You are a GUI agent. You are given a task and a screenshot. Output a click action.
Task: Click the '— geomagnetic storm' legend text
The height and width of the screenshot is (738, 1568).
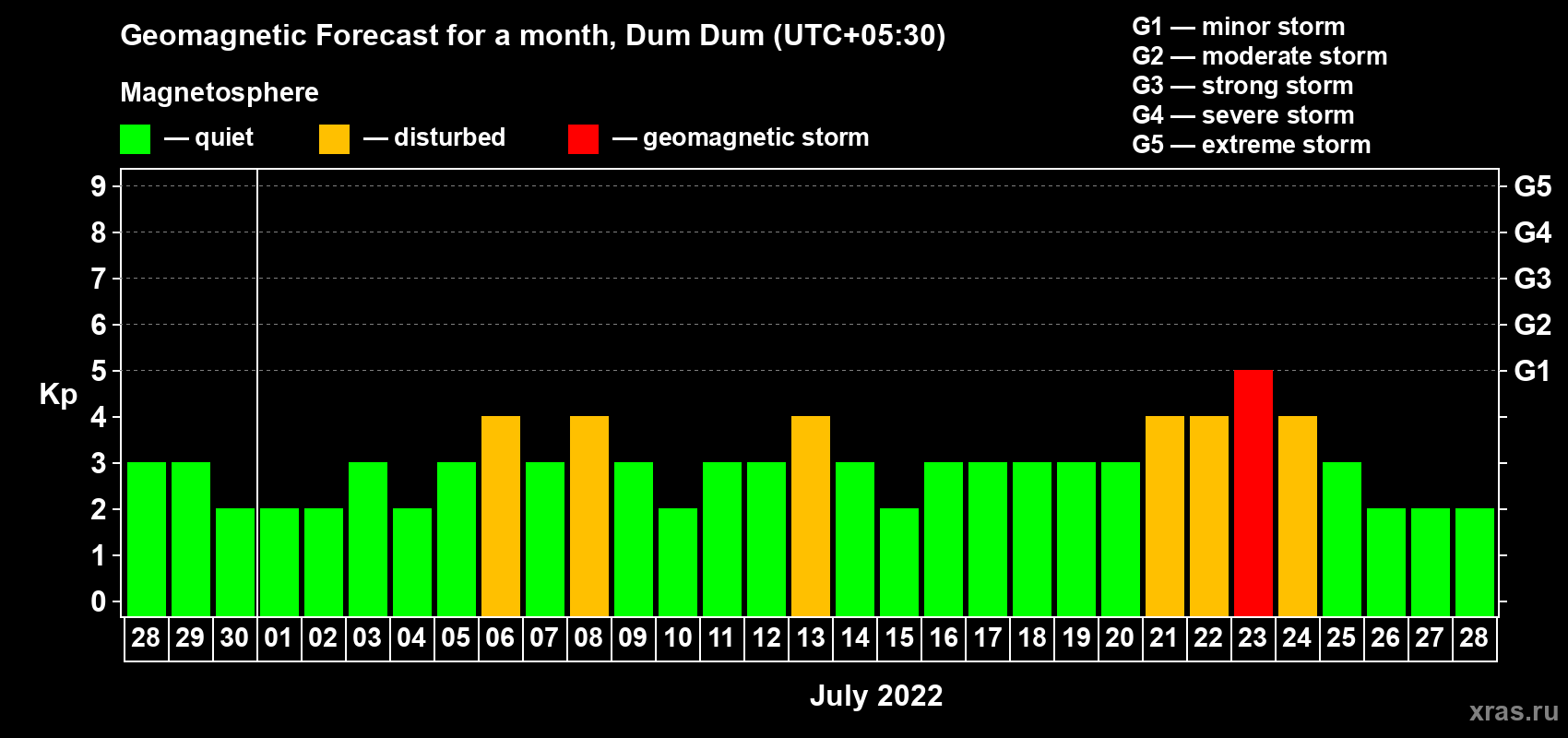[741, 138]
